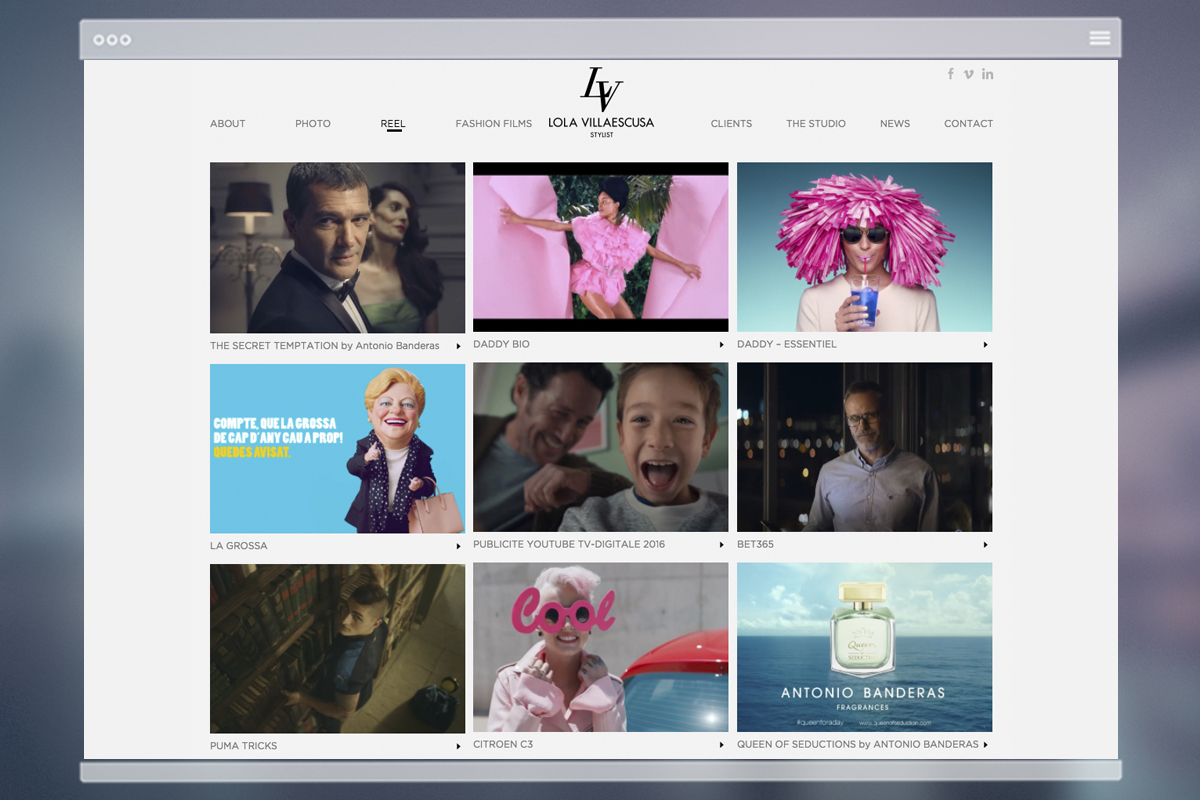Viewport: 1200px width, 800px height.
Task: Click the play arrow beside Queen of Seductions
Action: pyautogui.click(x=985, y=745)
